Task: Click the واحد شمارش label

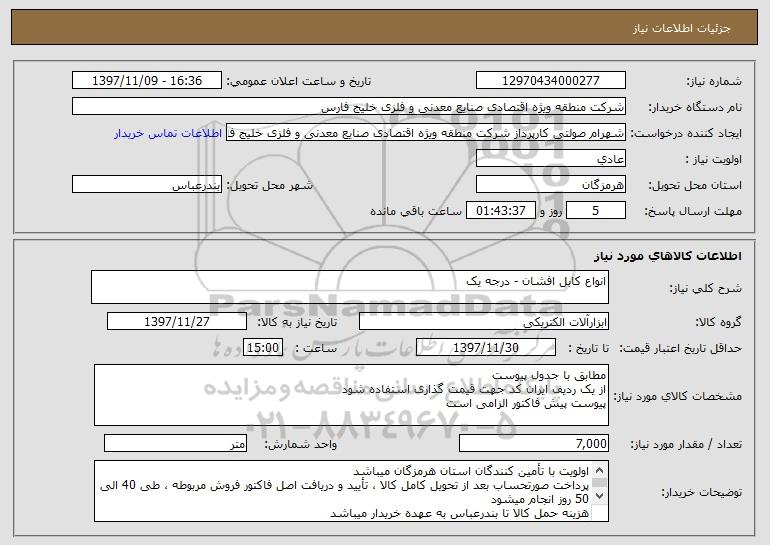Action: [x=301, y=444]
